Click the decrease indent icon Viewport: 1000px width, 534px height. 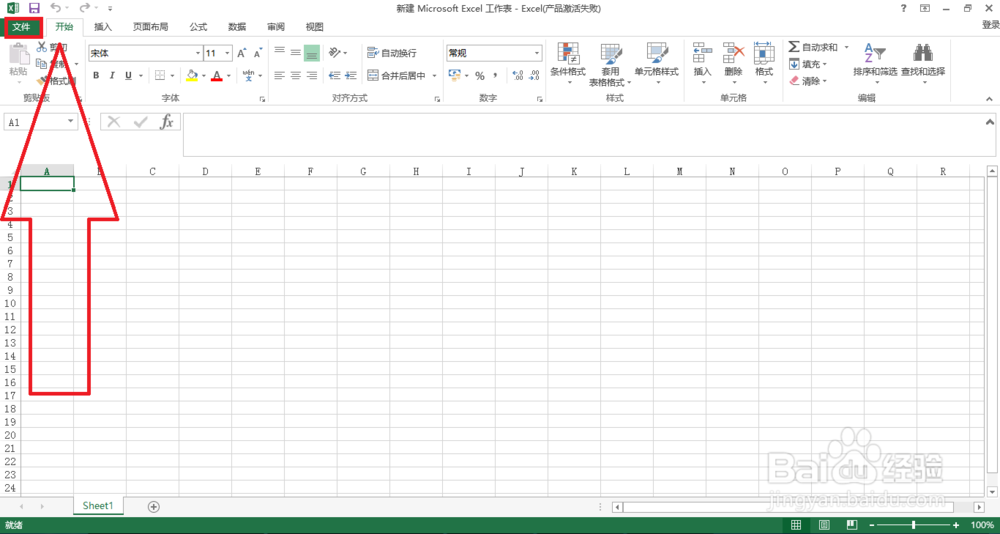[335, 75]
